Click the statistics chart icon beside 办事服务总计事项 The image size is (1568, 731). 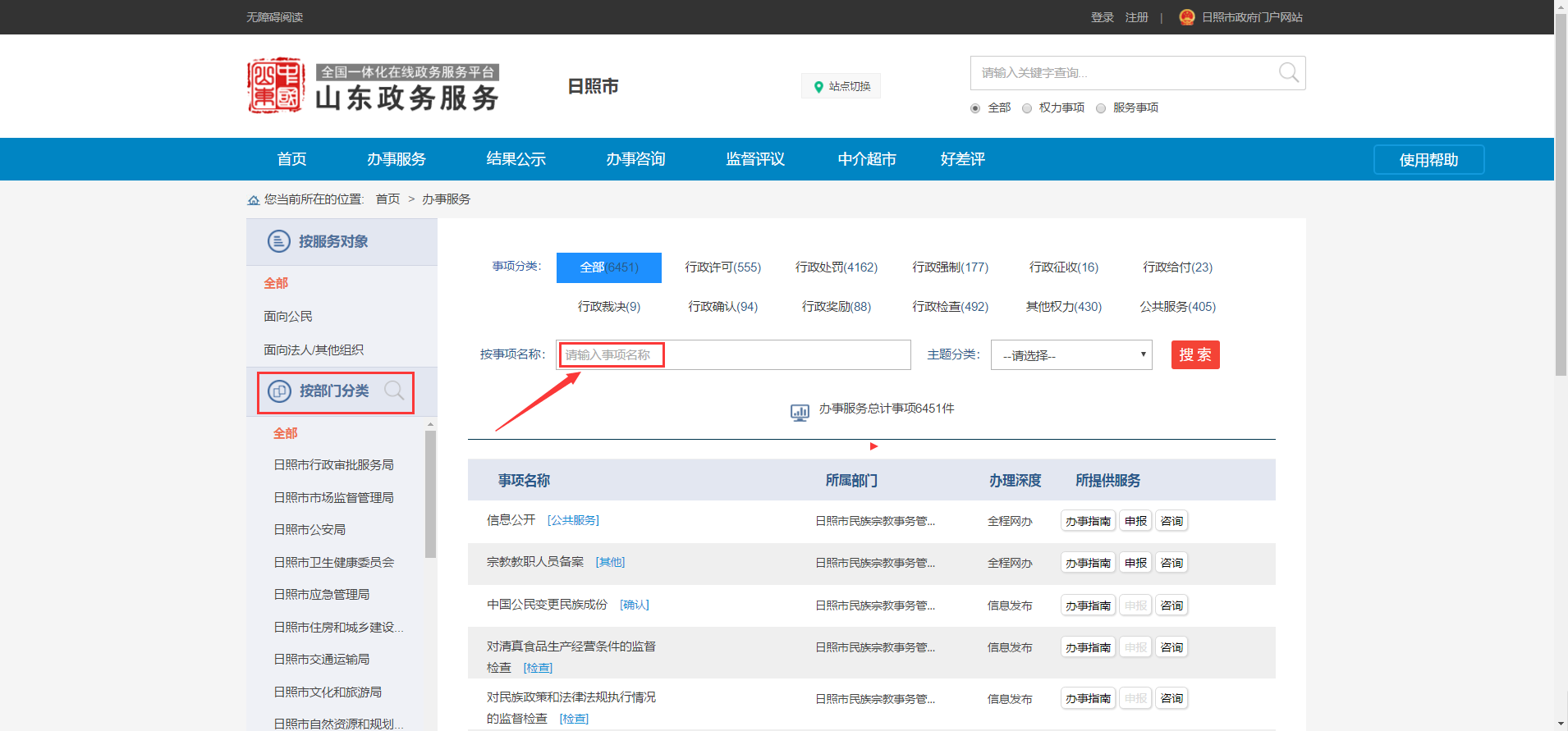click(800, 411)
